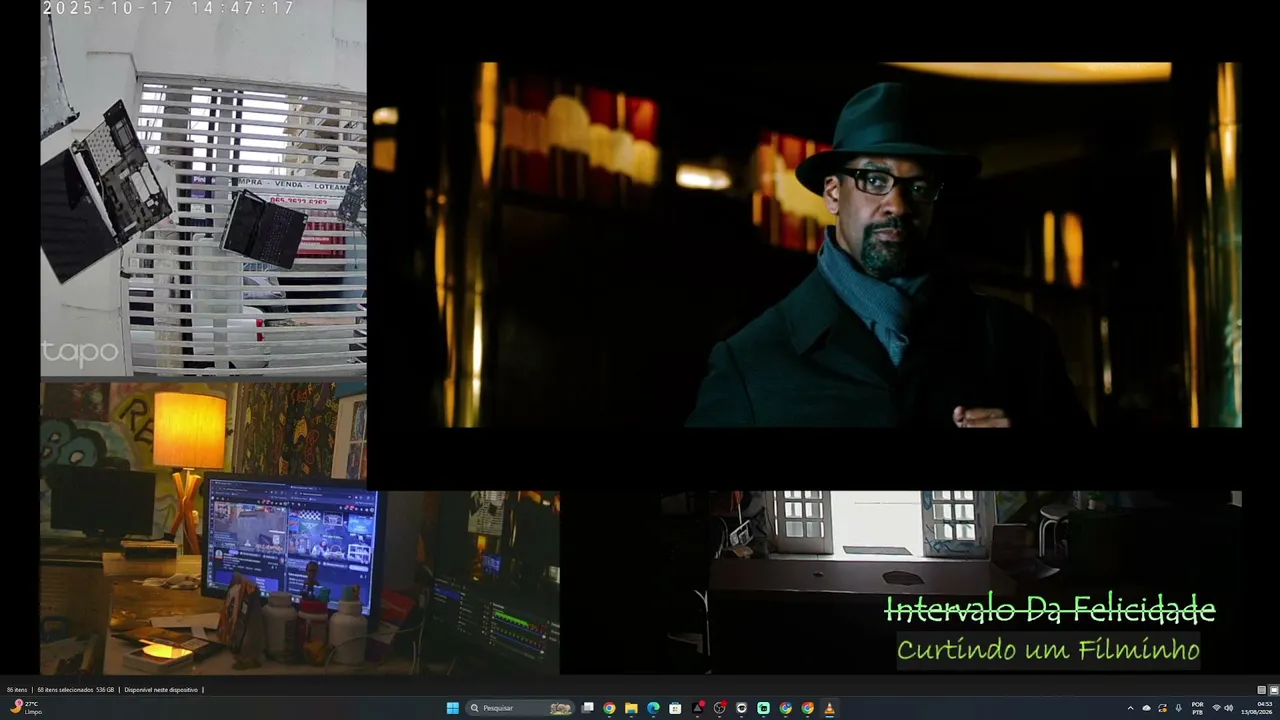Click the sync tray icon with orange dot
The image size is (1280, 720).
[x=1163, y=708]
